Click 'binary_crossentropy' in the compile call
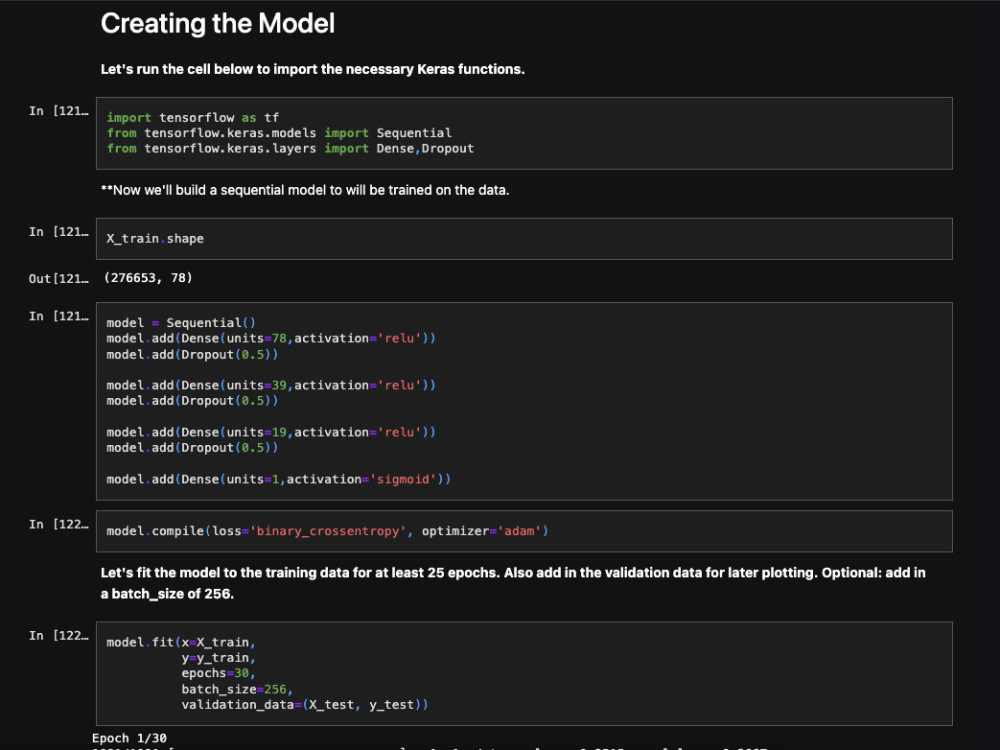This screenshot has height=750, width=1000. point(328,531)
